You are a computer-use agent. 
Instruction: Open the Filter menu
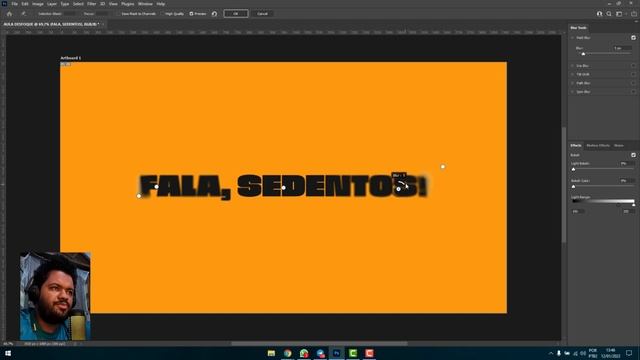pyautogui.click(x=91, y=4)
